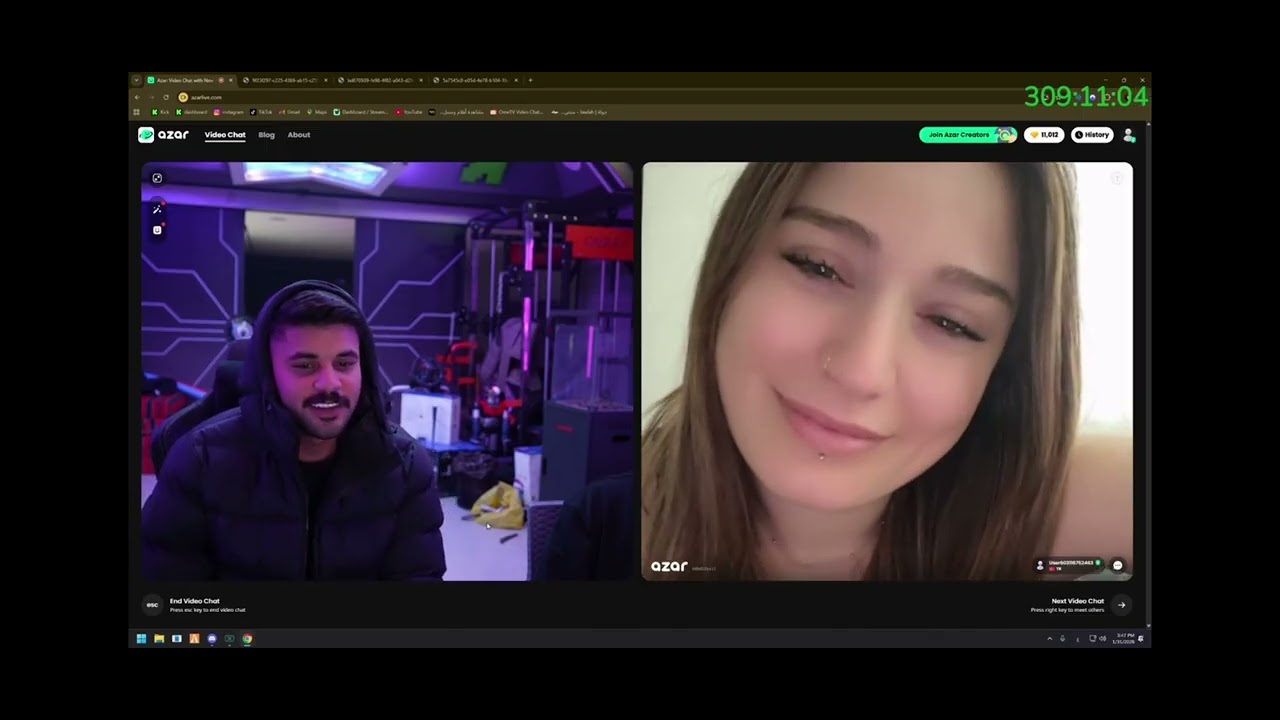Click the remote user ID badge
The width and height of the screenshot is (1280, 720).
pyautogui.click(x=1069, y=565)
